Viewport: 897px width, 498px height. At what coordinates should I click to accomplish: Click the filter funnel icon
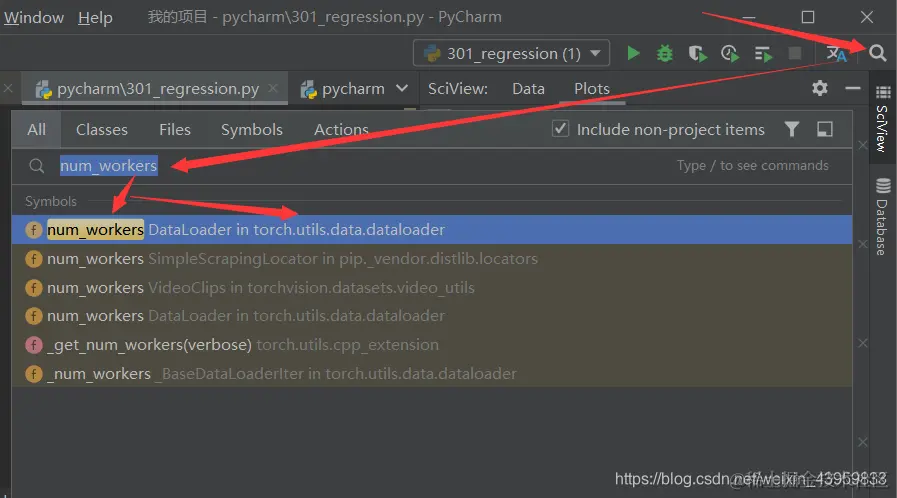point(792,129)
